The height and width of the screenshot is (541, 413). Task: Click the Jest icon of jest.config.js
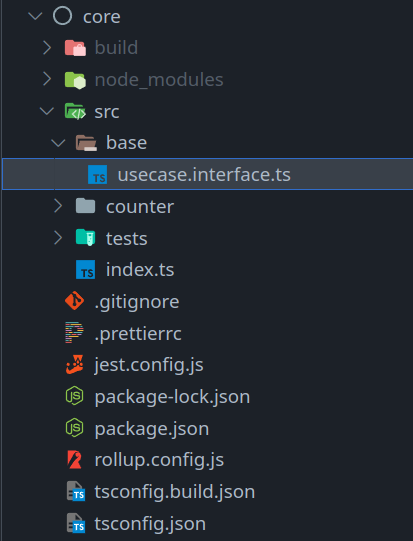pos(75,364)
